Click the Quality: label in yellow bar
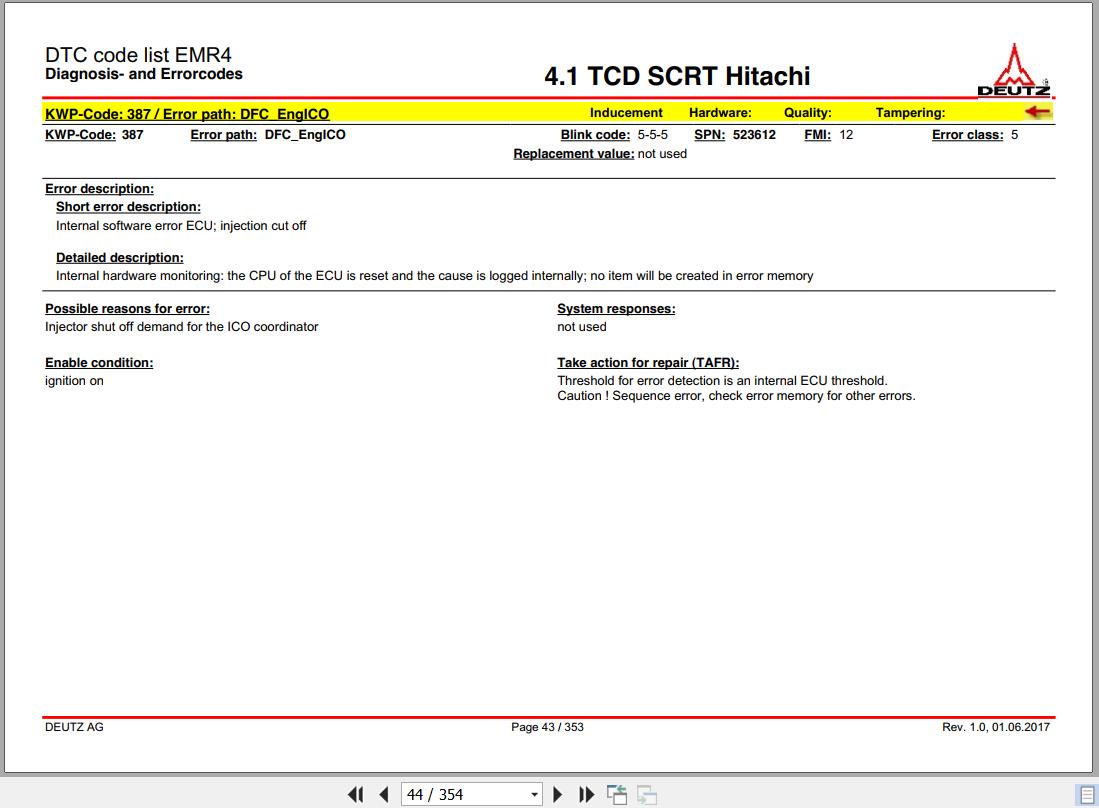Viewport: 1099px width, 808px height. coord(807,113)
